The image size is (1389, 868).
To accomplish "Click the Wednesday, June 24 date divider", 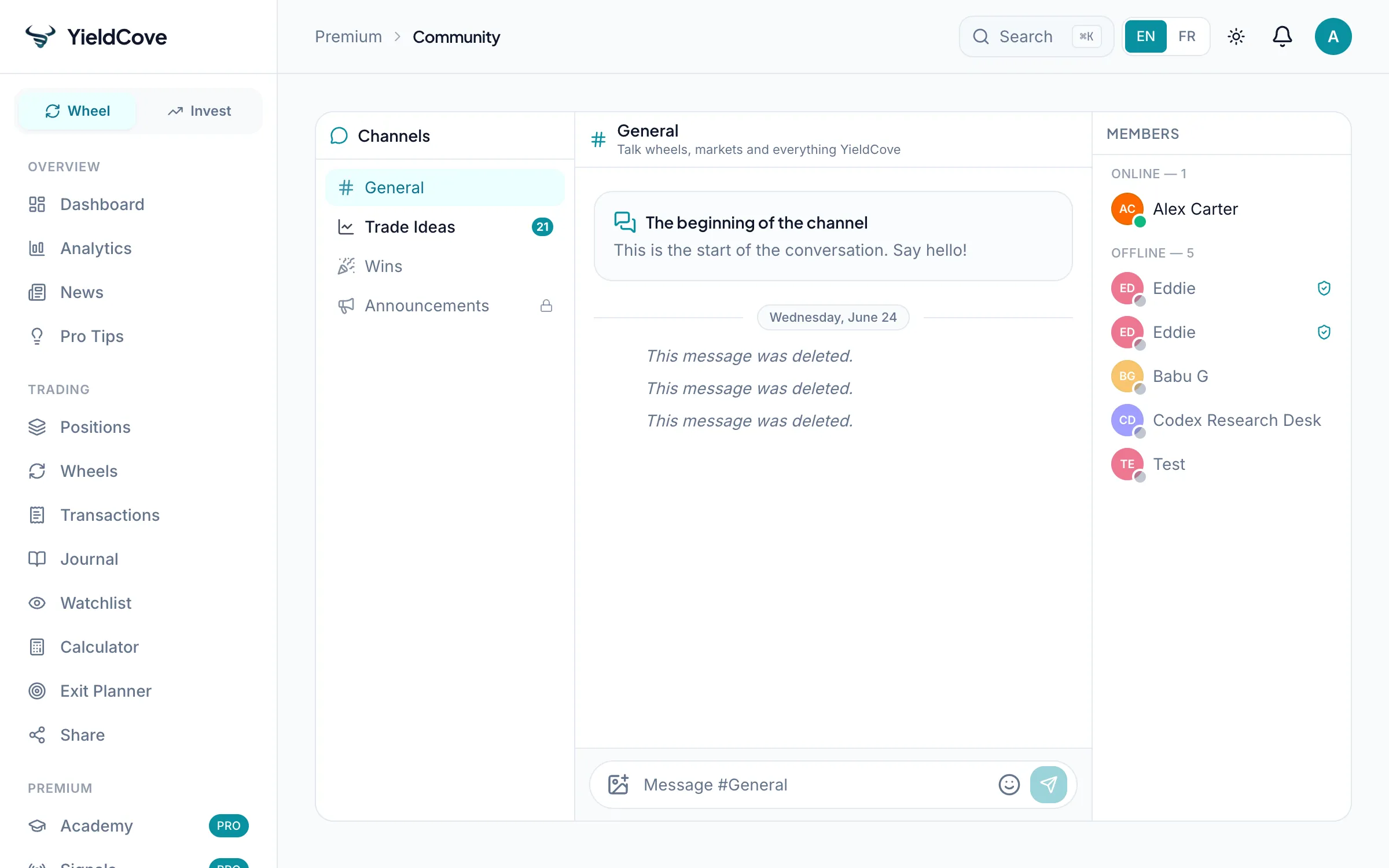I will click(x=833, y=317).
